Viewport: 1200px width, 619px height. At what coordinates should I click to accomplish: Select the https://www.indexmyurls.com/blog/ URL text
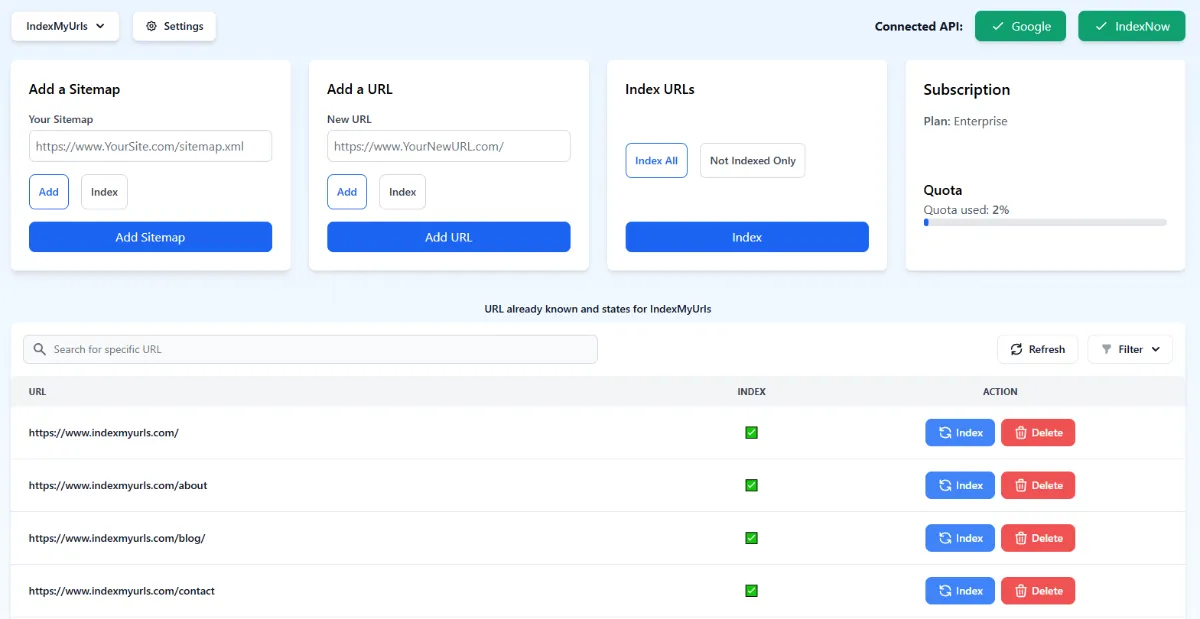click(117, 538)
